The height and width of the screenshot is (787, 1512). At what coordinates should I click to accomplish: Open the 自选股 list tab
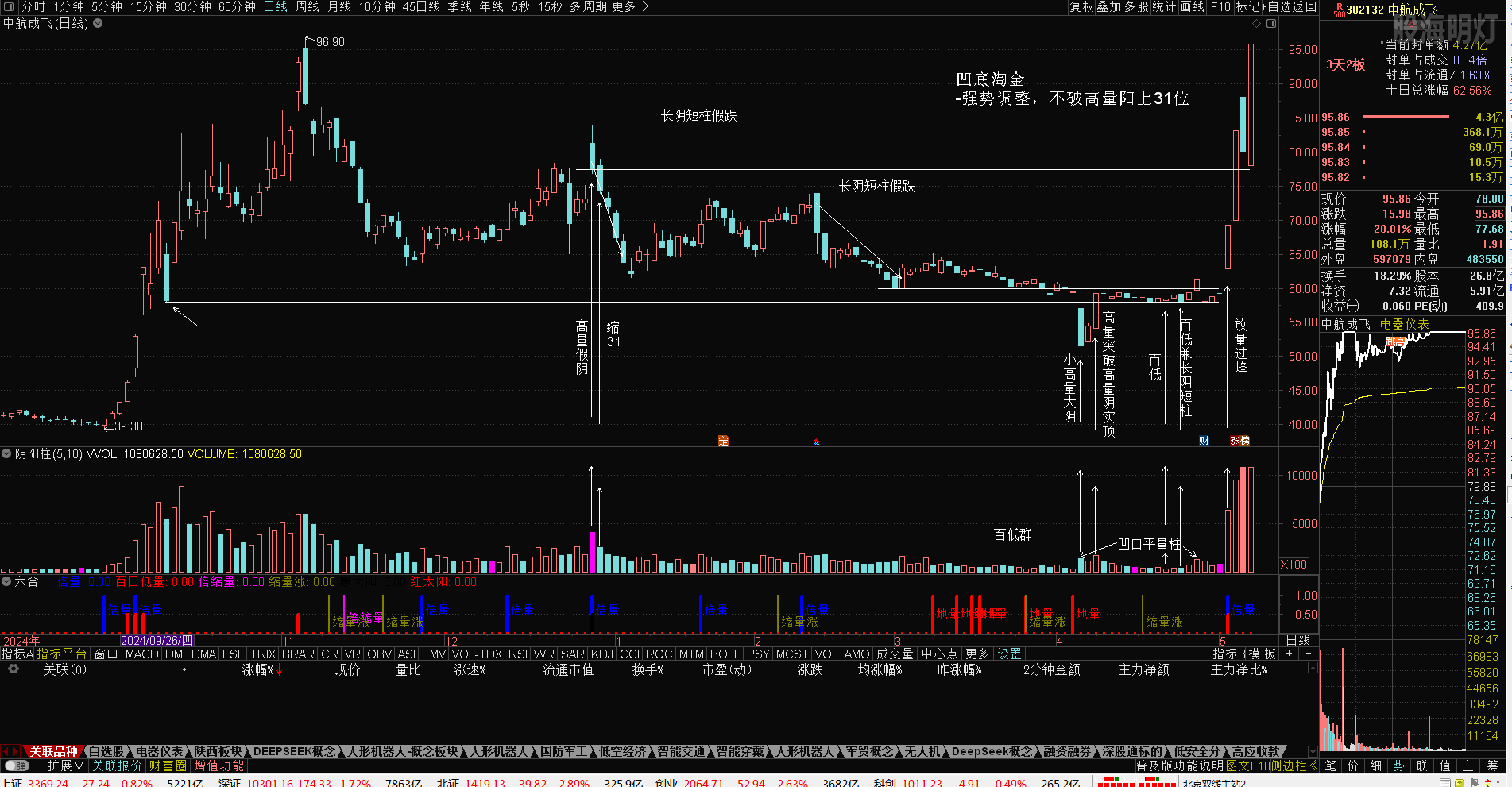(x=106, y=751)
